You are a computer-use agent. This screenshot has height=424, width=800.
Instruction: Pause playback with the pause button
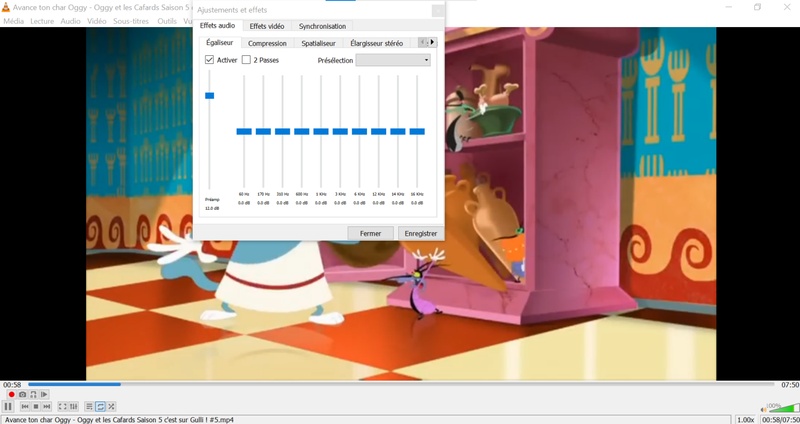[x=8, y=406]
